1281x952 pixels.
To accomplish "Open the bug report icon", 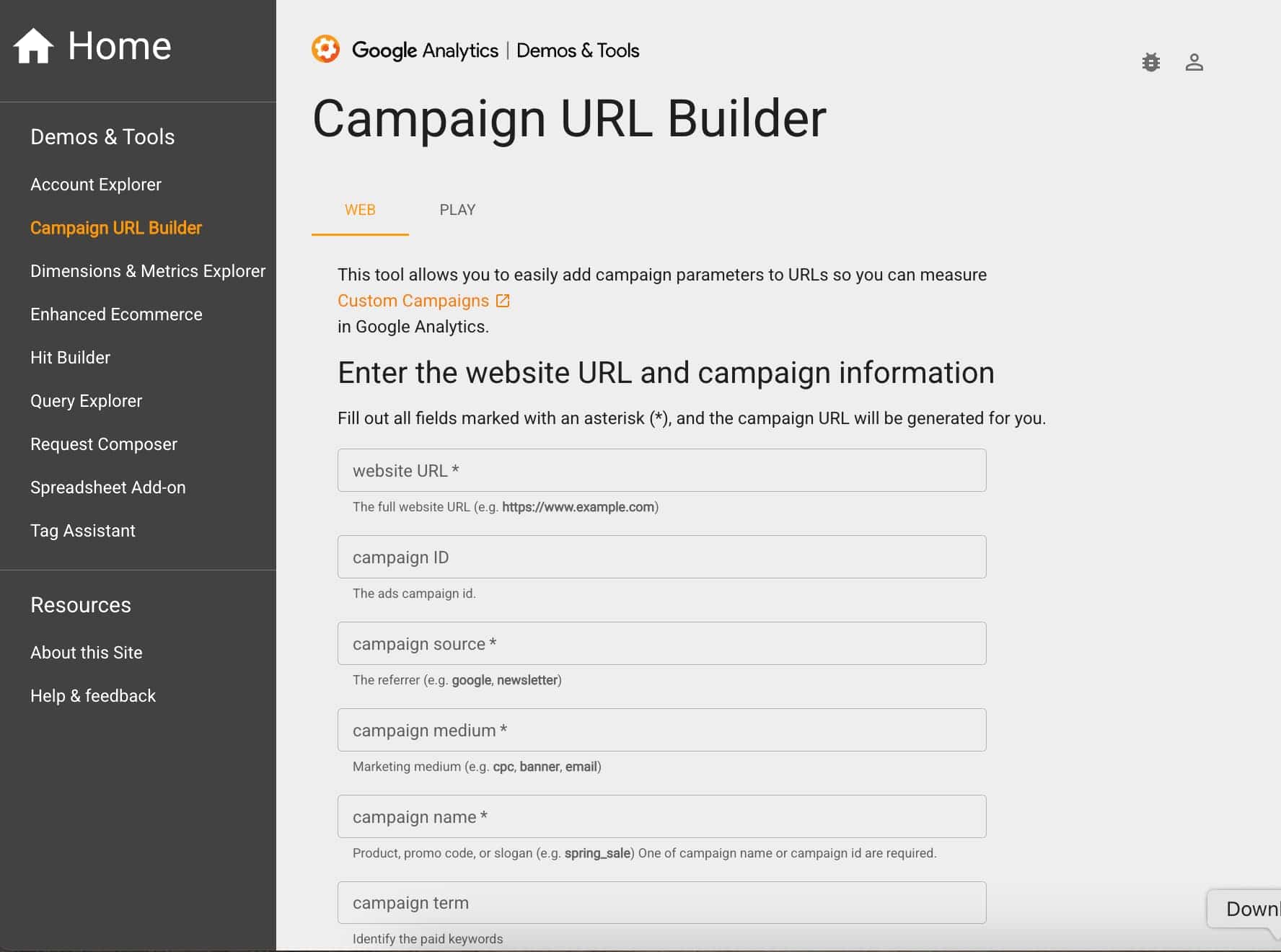I will [x=1150, y=63].
